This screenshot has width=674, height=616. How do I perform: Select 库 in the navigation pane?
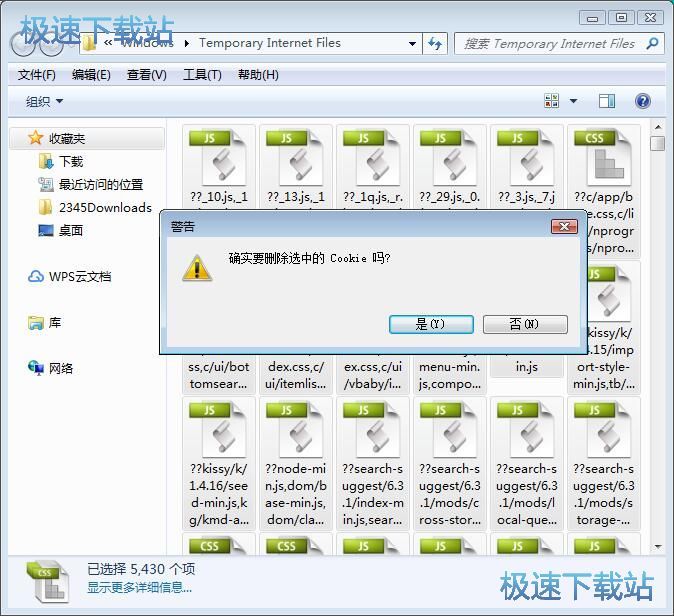55,322
